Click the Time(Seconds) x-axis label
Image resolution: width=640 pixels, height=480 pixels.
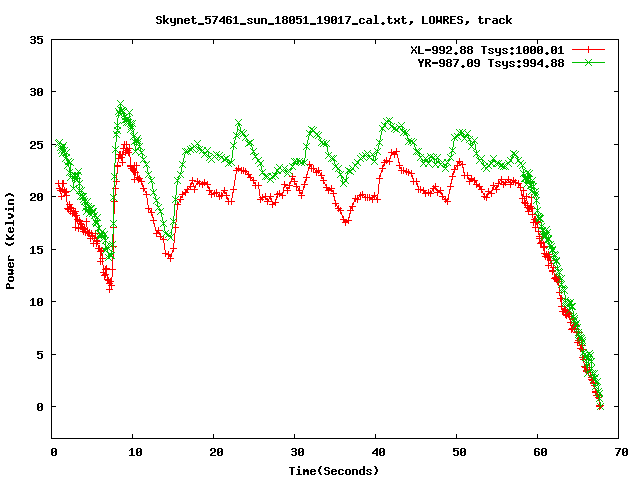[x=334, y=470]
